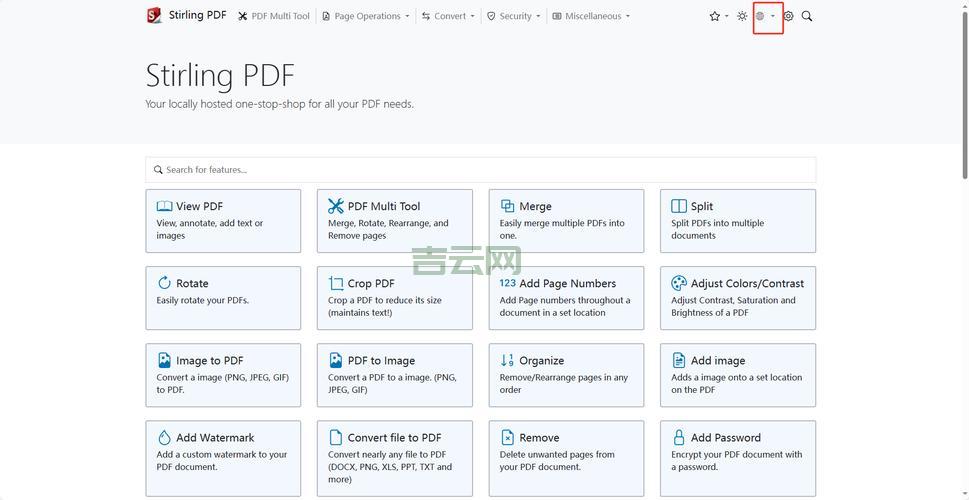Screen dimensions: 969x500
Task: Open the Security menu
Action: (x=514, y=16)
